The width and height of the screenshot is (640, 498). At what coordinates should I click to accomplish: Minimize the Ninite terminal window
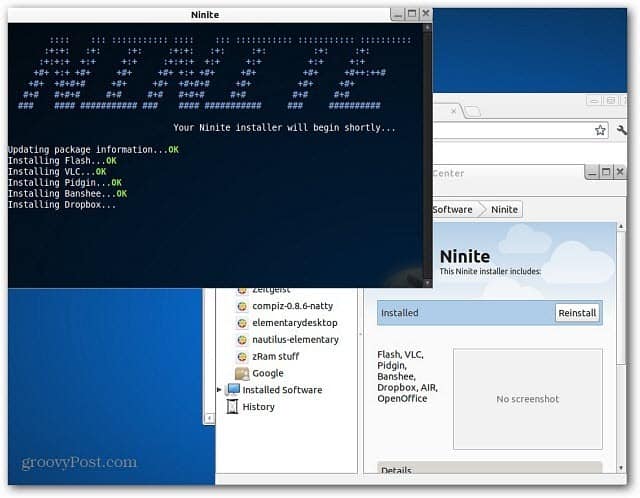397,14
